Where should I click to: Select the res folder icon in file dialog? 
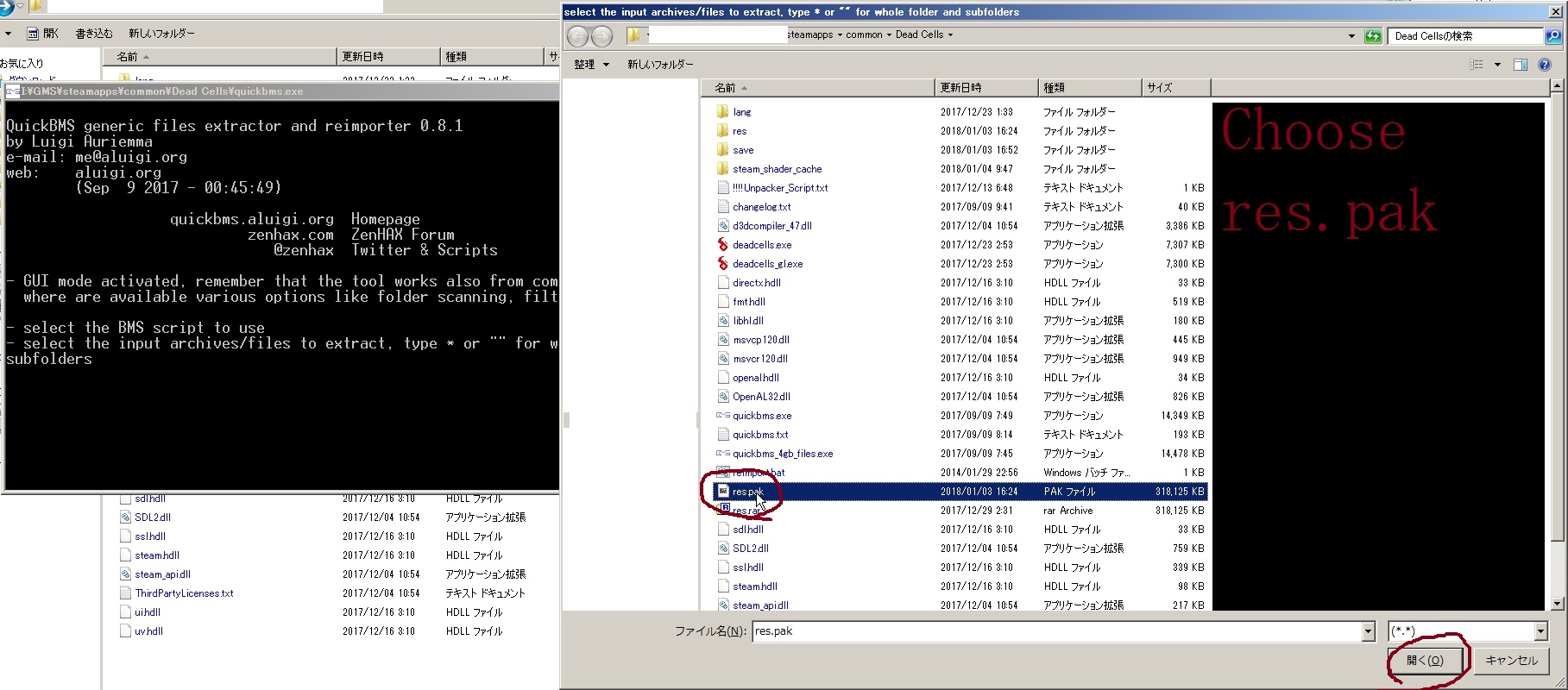pyautogui.click(x=723, y=130)
